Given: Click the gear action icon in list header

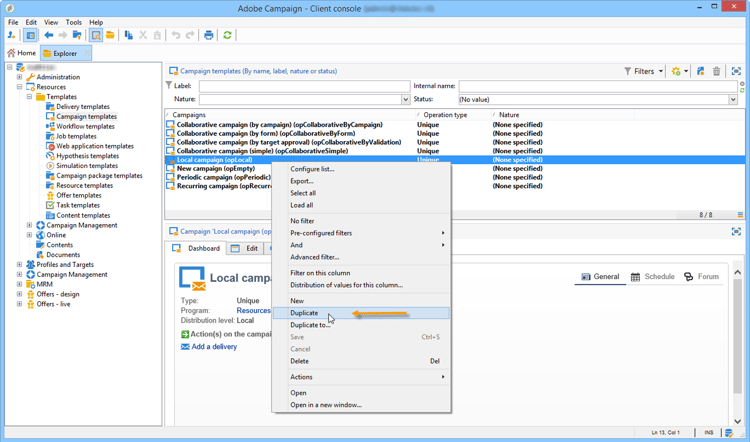Looking at the screenshot, I should (675, 71).
